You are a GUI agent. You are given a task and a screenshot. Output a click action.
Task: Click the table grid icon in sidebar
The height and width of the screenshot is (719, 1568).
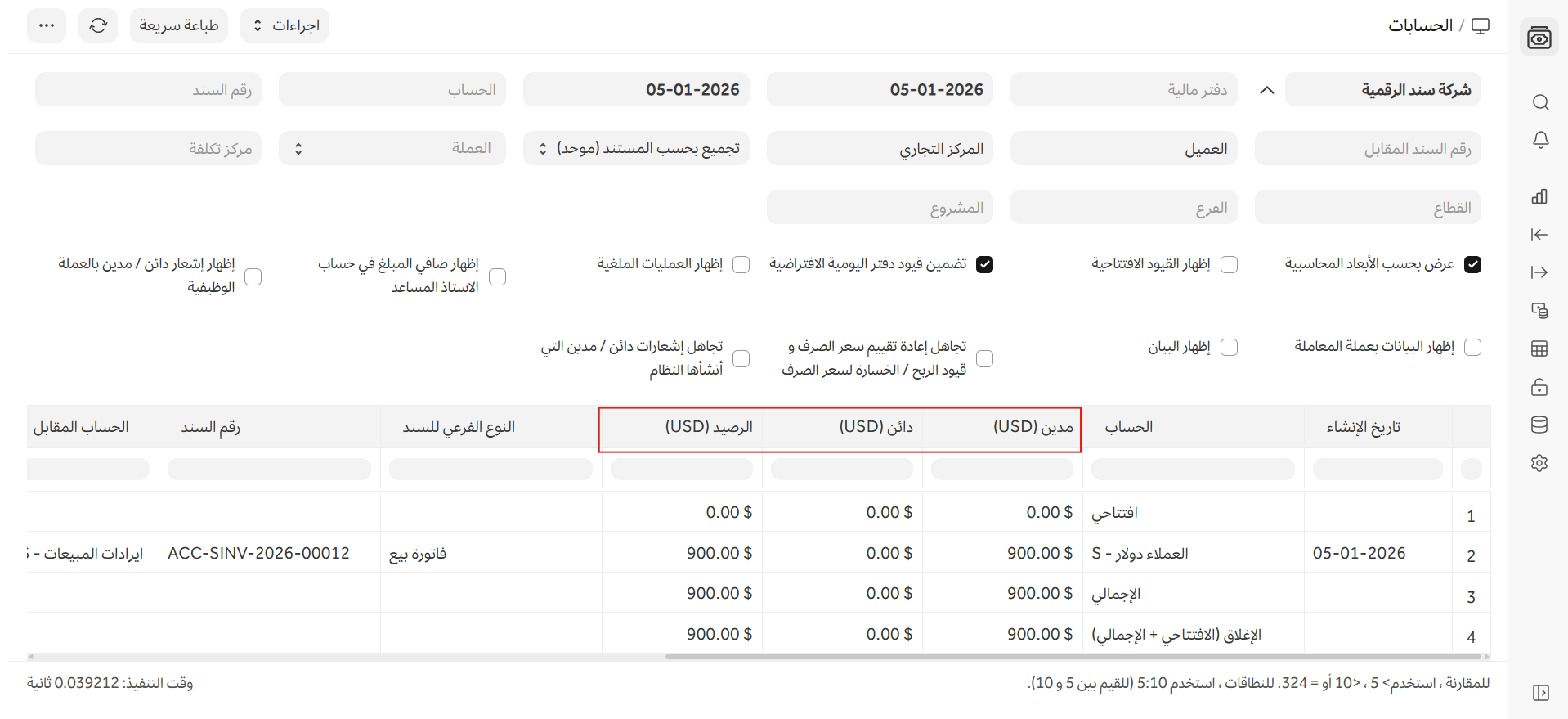(1539, 349)
